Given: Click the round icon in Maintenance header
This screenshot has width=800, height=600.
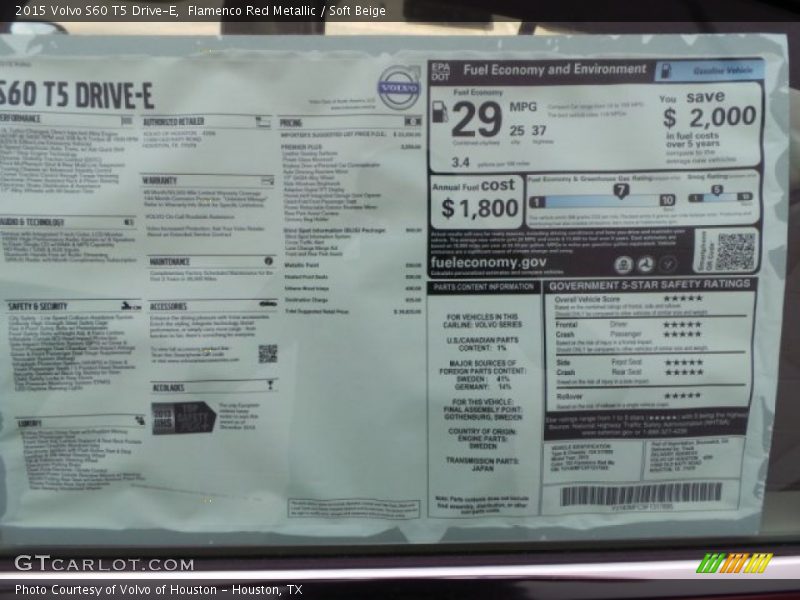Looking at the screenshot, I should 269,261.
